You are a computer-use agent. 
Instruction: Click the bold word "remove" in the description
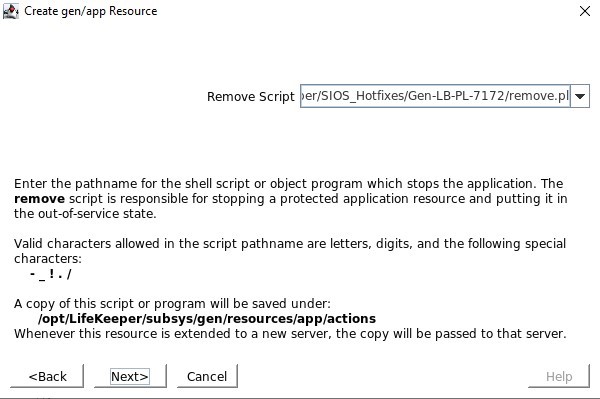[39, 199]
